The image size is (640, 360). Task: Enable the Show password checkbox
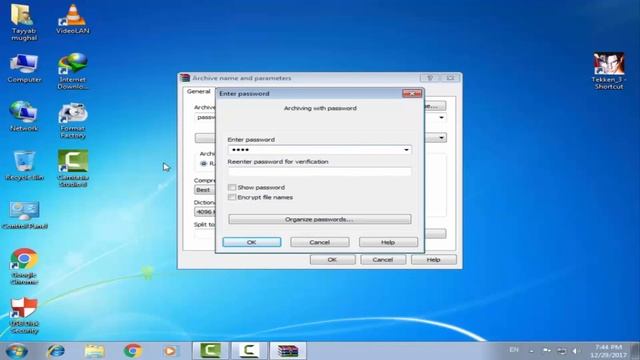232,187
